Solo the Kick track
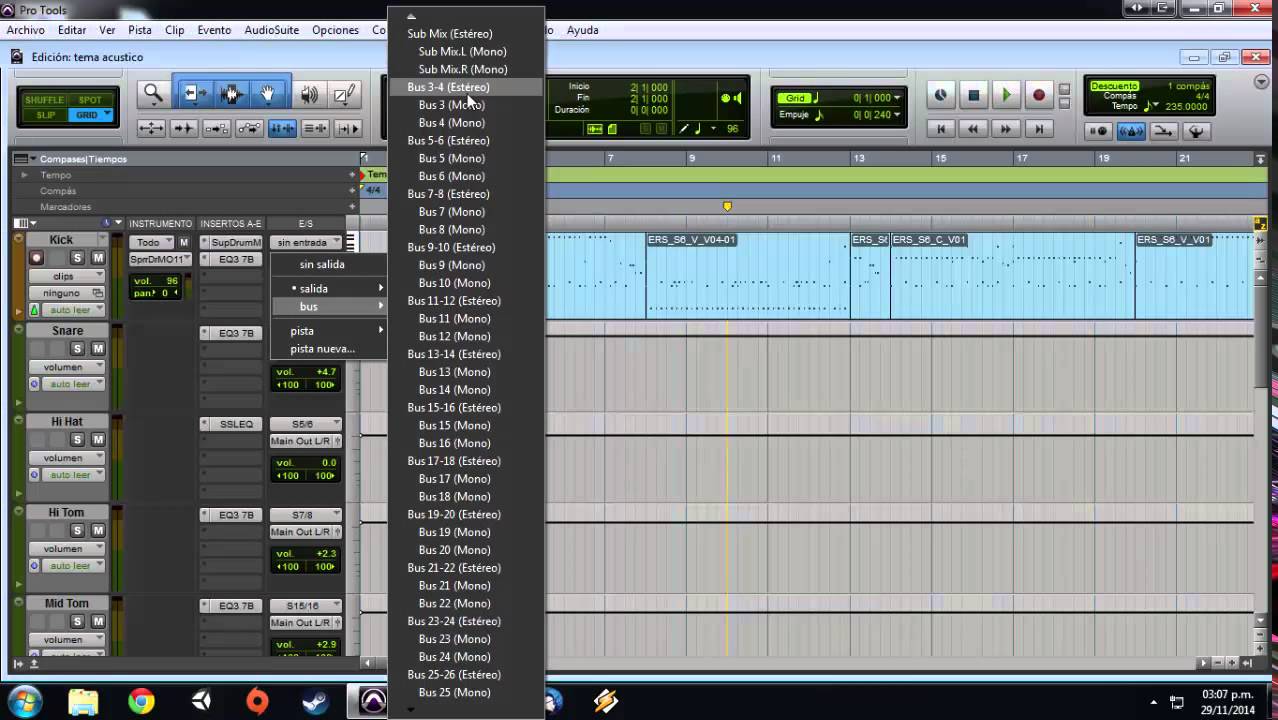Screen dimensions: 1278x720 [77, 258]
